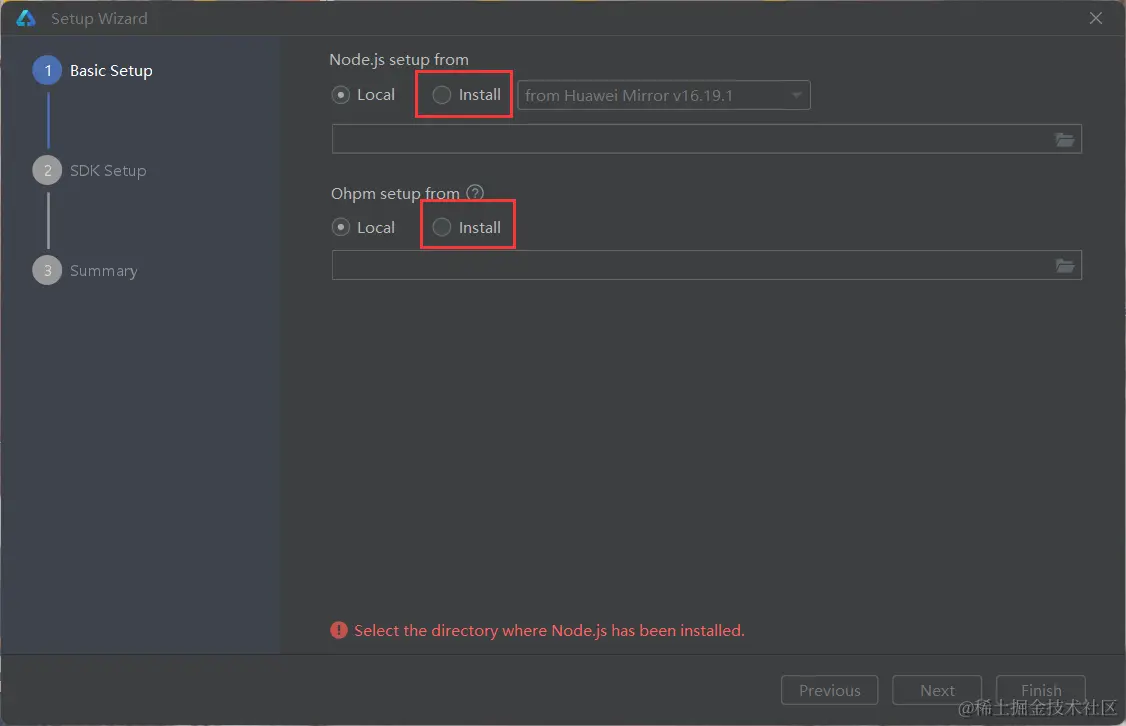Viewport: 1126px width, 726px height.
Task: Go to Basic Setup step
Action: (x=93, y=70)
